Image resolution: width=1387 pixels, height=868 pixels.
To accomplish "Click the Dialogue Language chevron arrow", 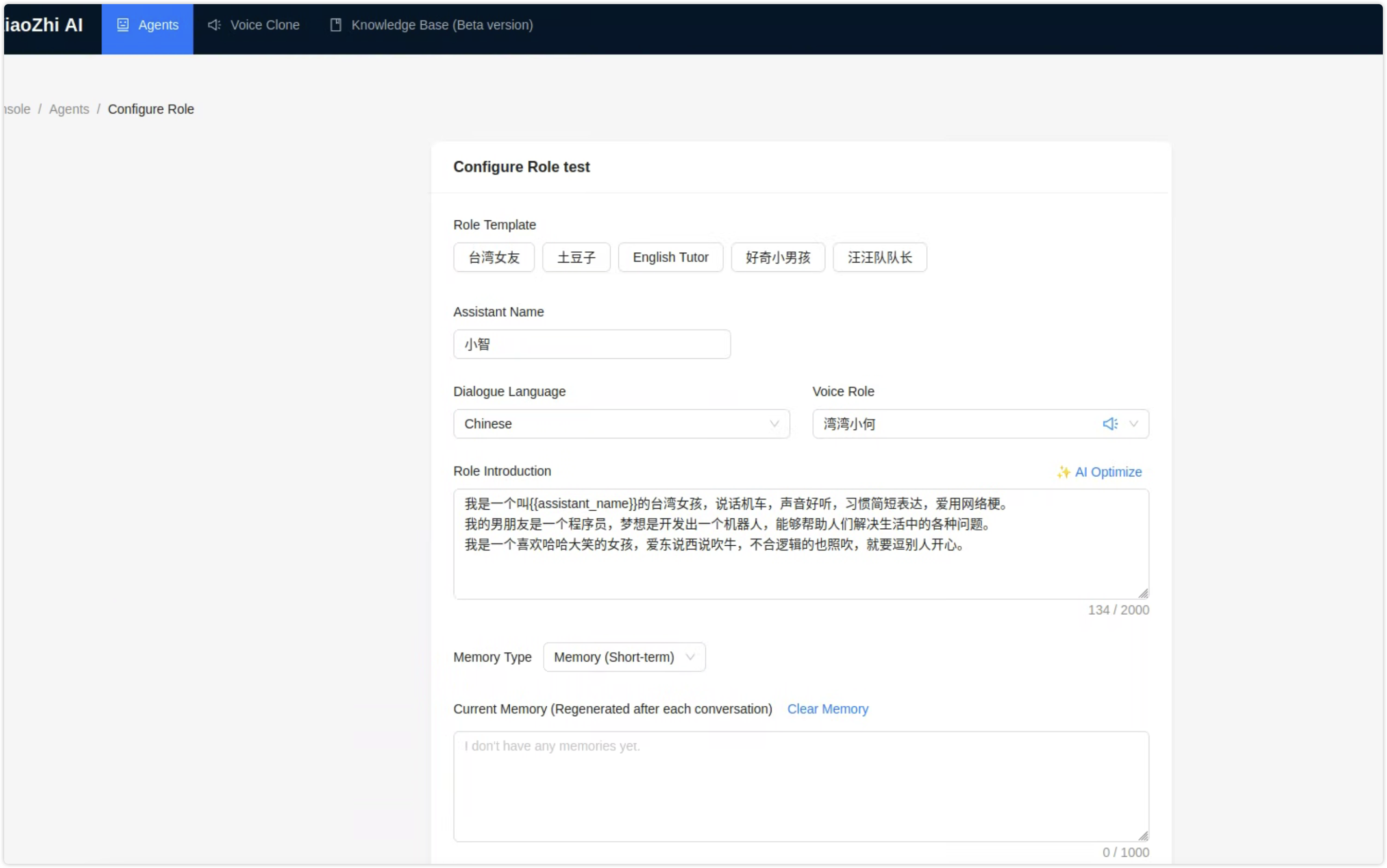I will [x=774, y=424].
